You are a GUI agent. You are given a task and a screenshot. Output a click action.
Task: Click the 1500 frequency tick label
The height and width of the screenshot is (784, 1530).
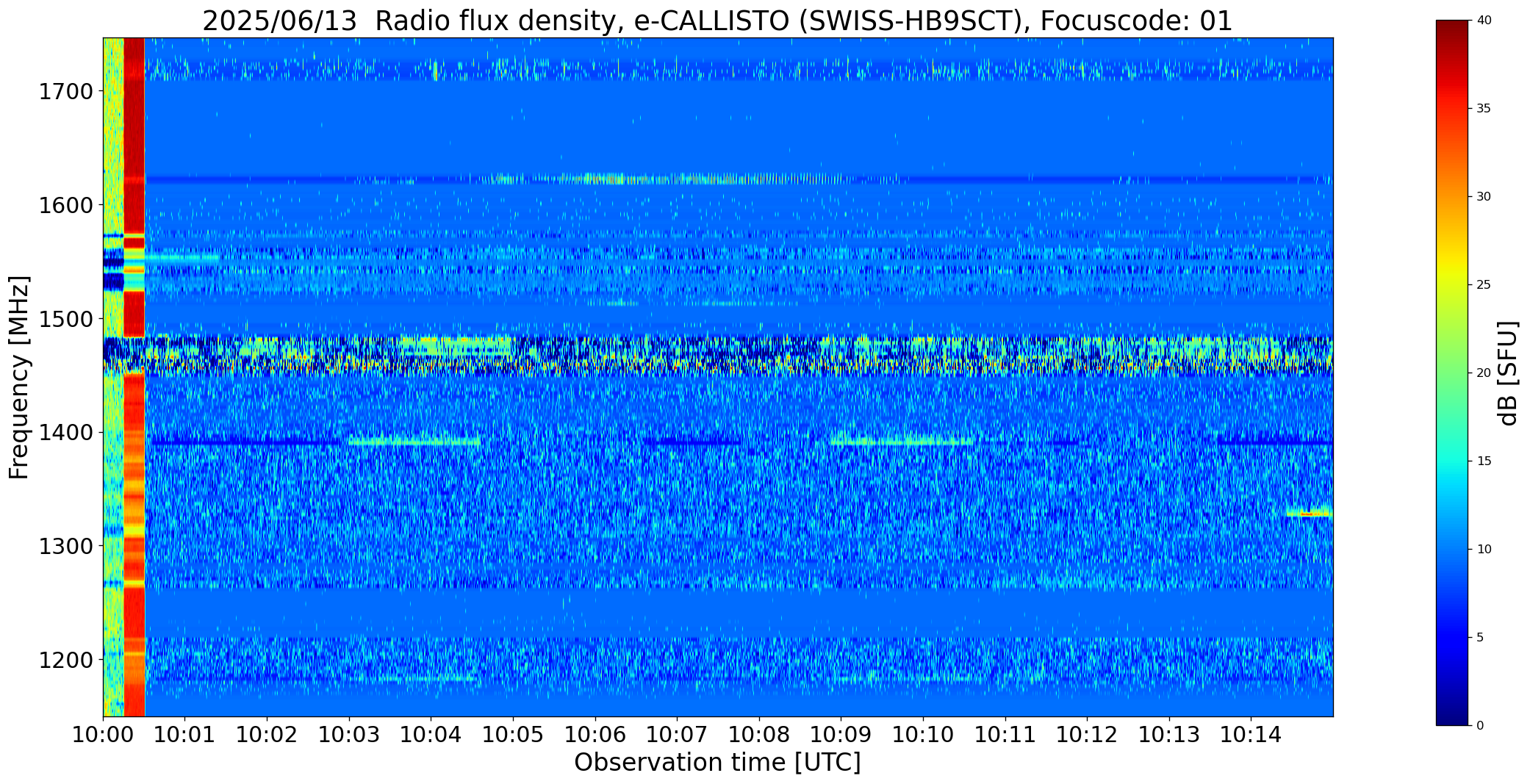(x=65, y=319)
